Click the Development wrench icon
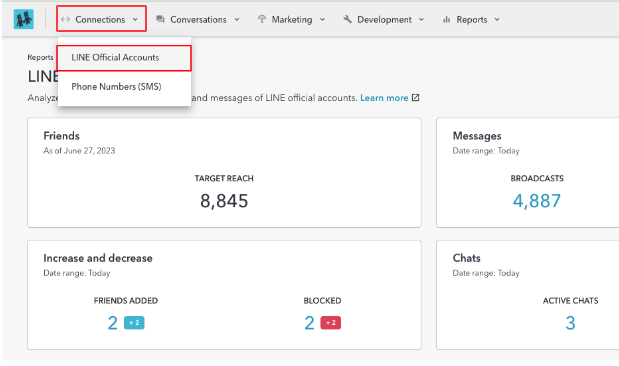Screen dimensions: 619x366 pos(347,19)
